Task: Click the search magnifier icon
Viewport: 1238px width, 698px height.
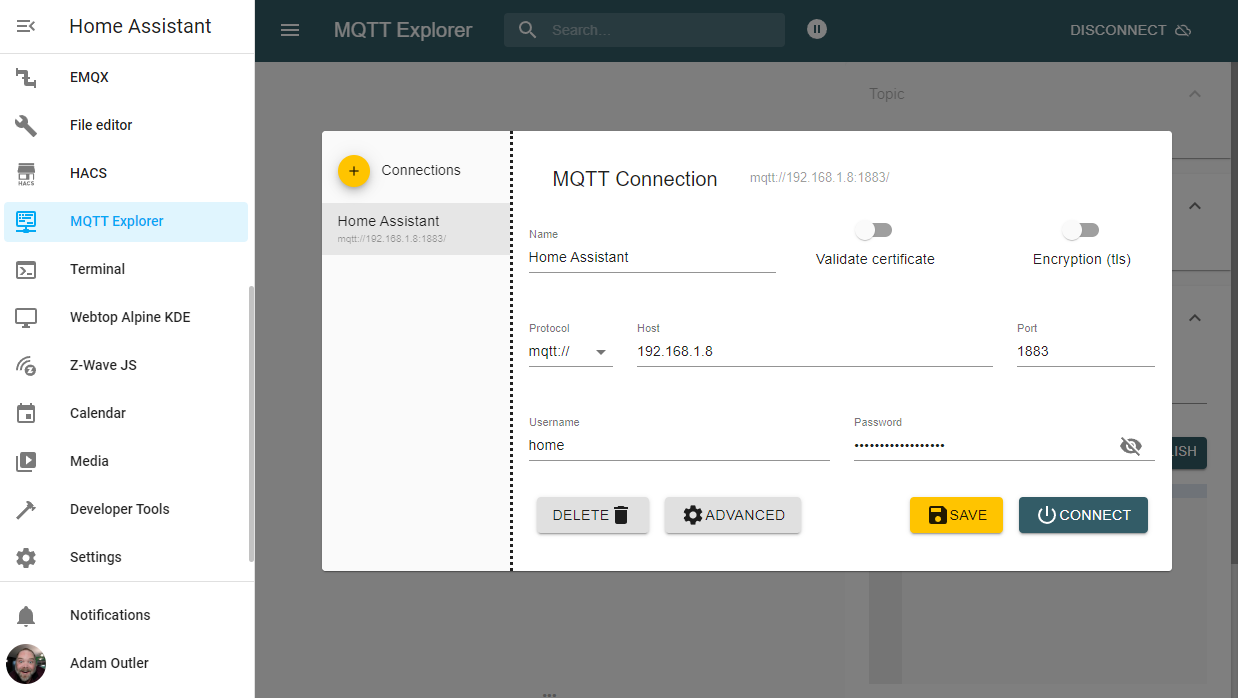Action: coord(527,30)
